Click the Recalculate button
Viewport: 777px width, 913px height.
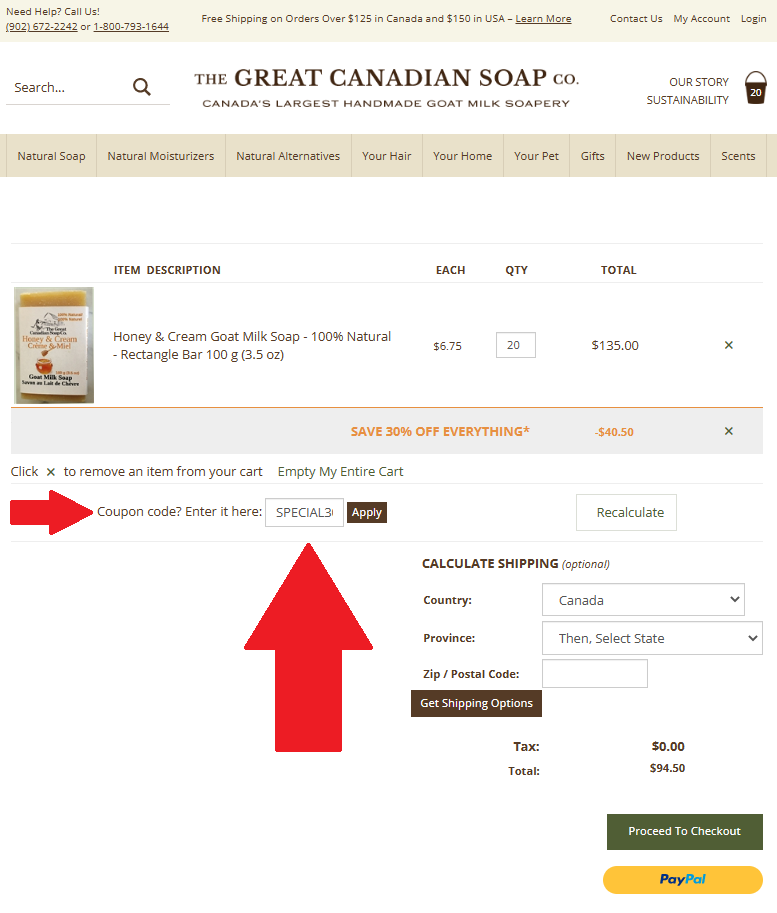tap(626, 512)
